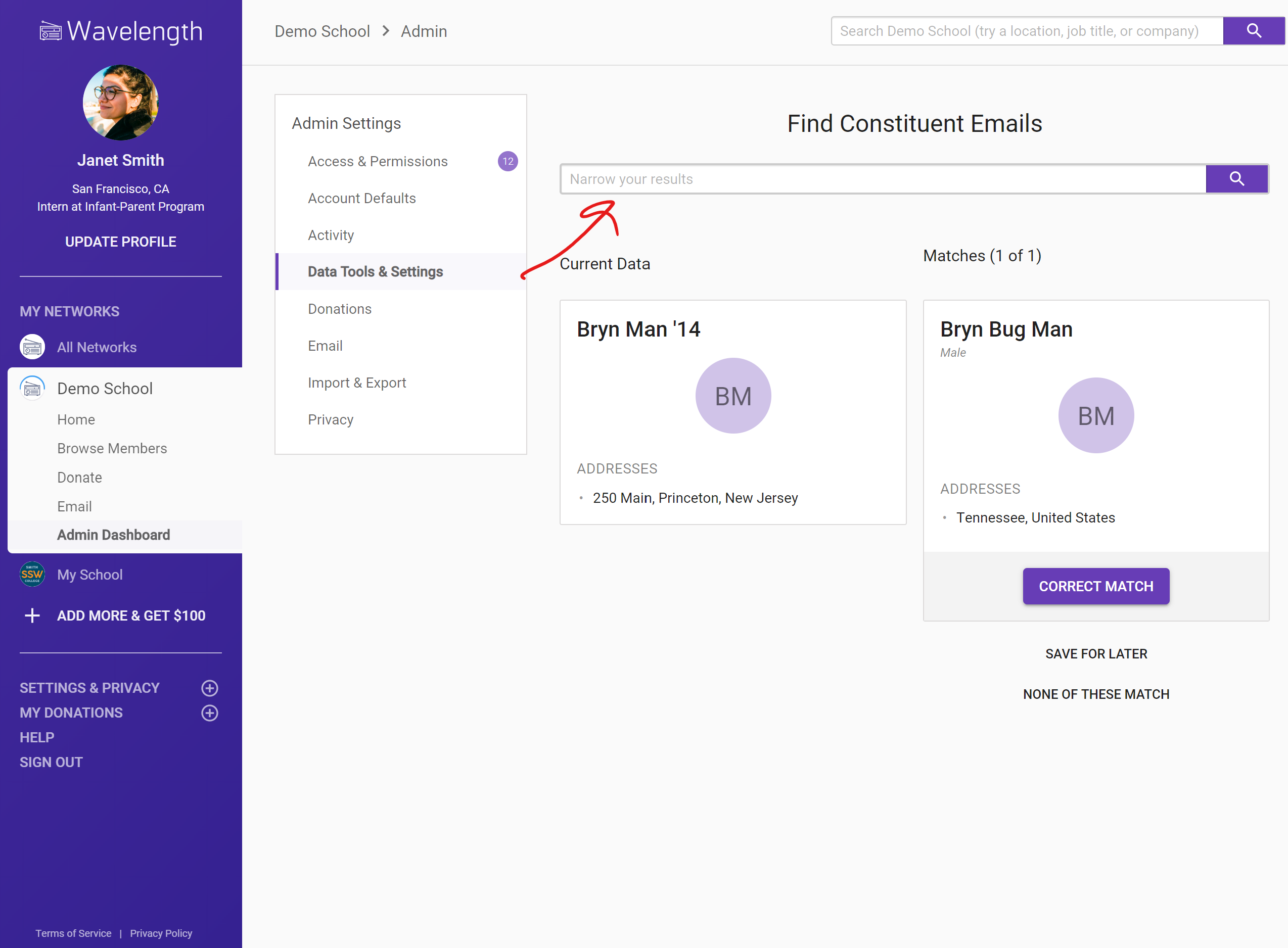Click the plus icon to add more networks
1288x948 pixels.
tap(33, 615)
